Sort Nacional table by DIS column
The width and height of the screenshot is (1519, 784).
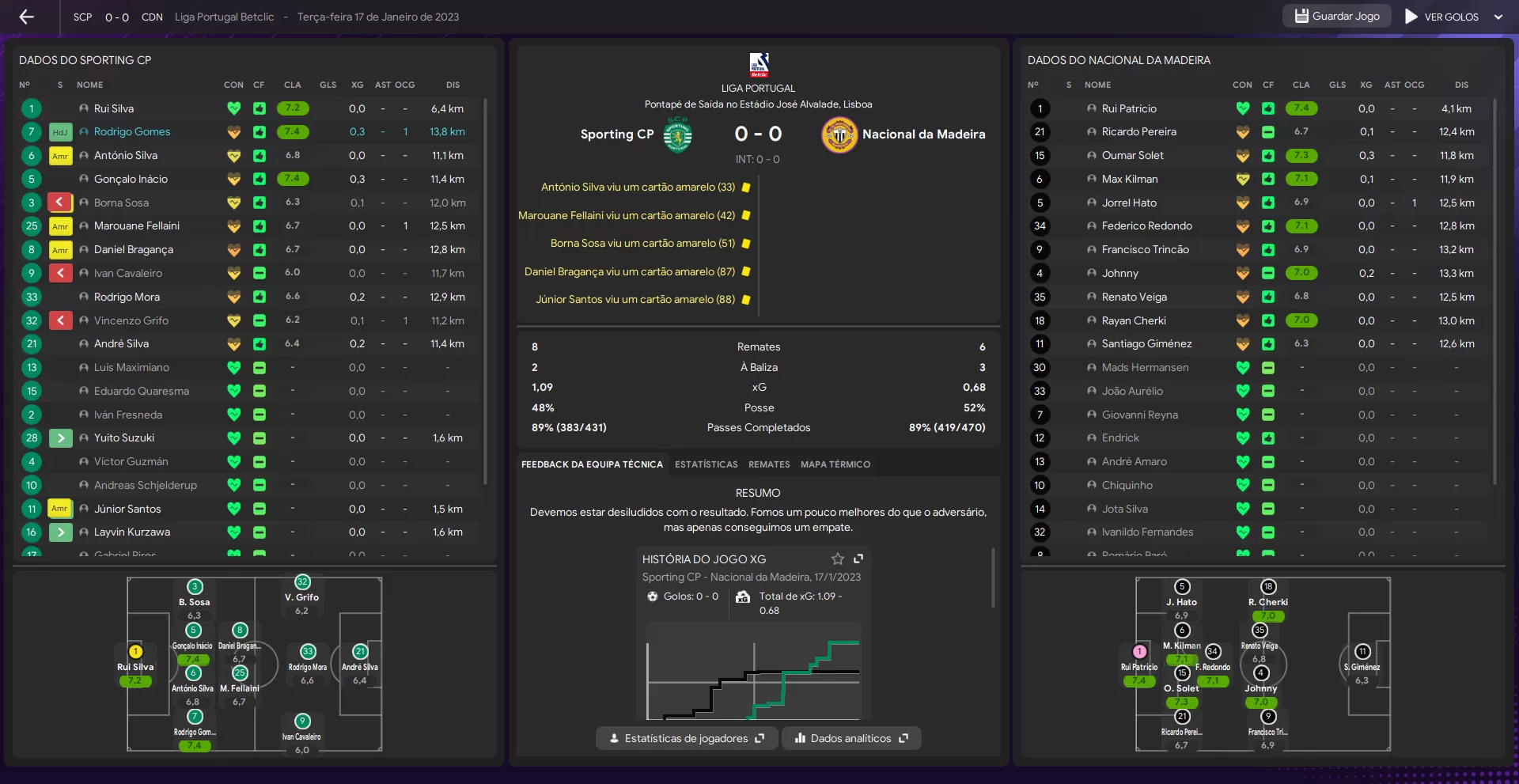(x=1461, y=85)
